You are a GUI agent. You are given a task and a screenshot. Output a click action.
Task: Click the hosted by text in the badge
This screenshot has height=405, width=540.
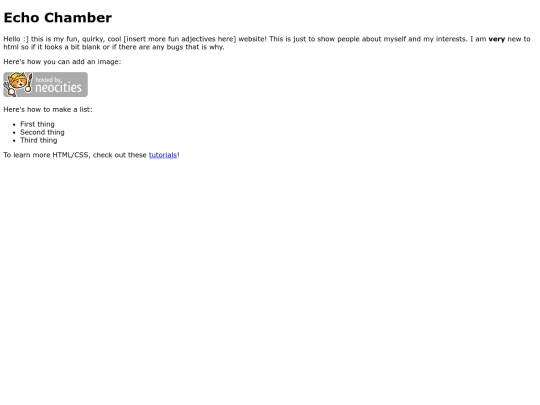coord(48,80)
